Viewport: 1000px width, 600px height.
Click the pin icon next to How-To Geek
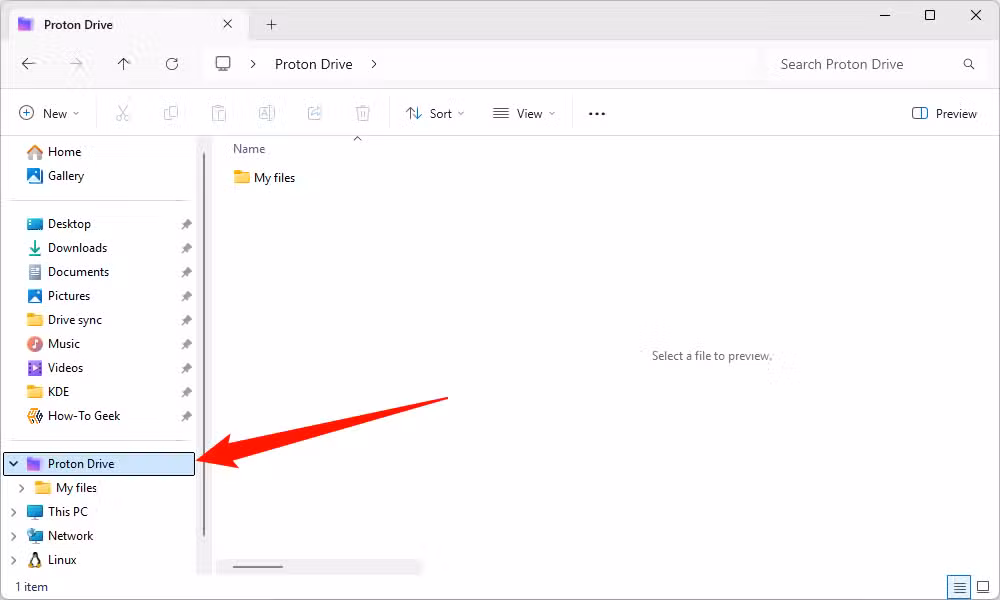tap(186, 416)
